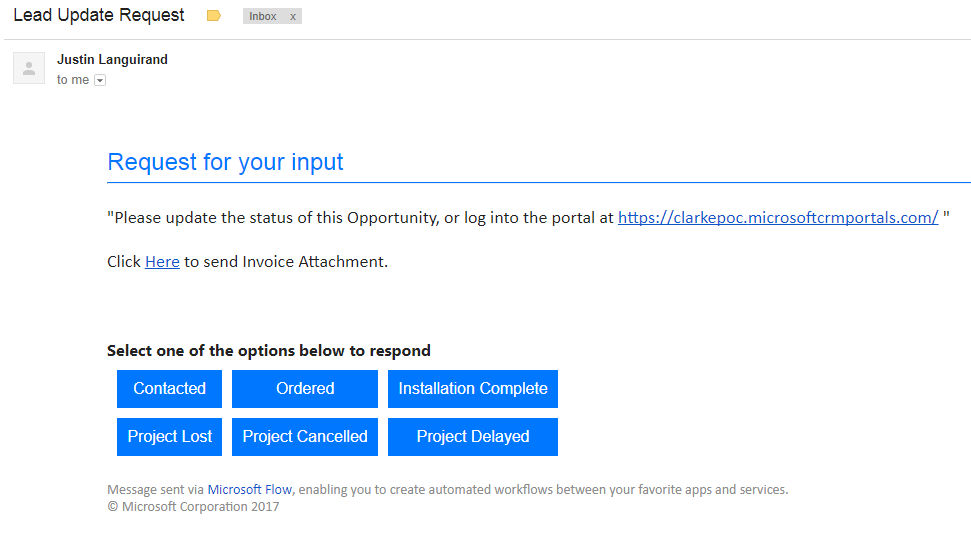Click the "Select one of the options" prompt text
Image resolution: width=971 pixels, height=544 pixels.
pyautogui.click(x=269, y=351)
